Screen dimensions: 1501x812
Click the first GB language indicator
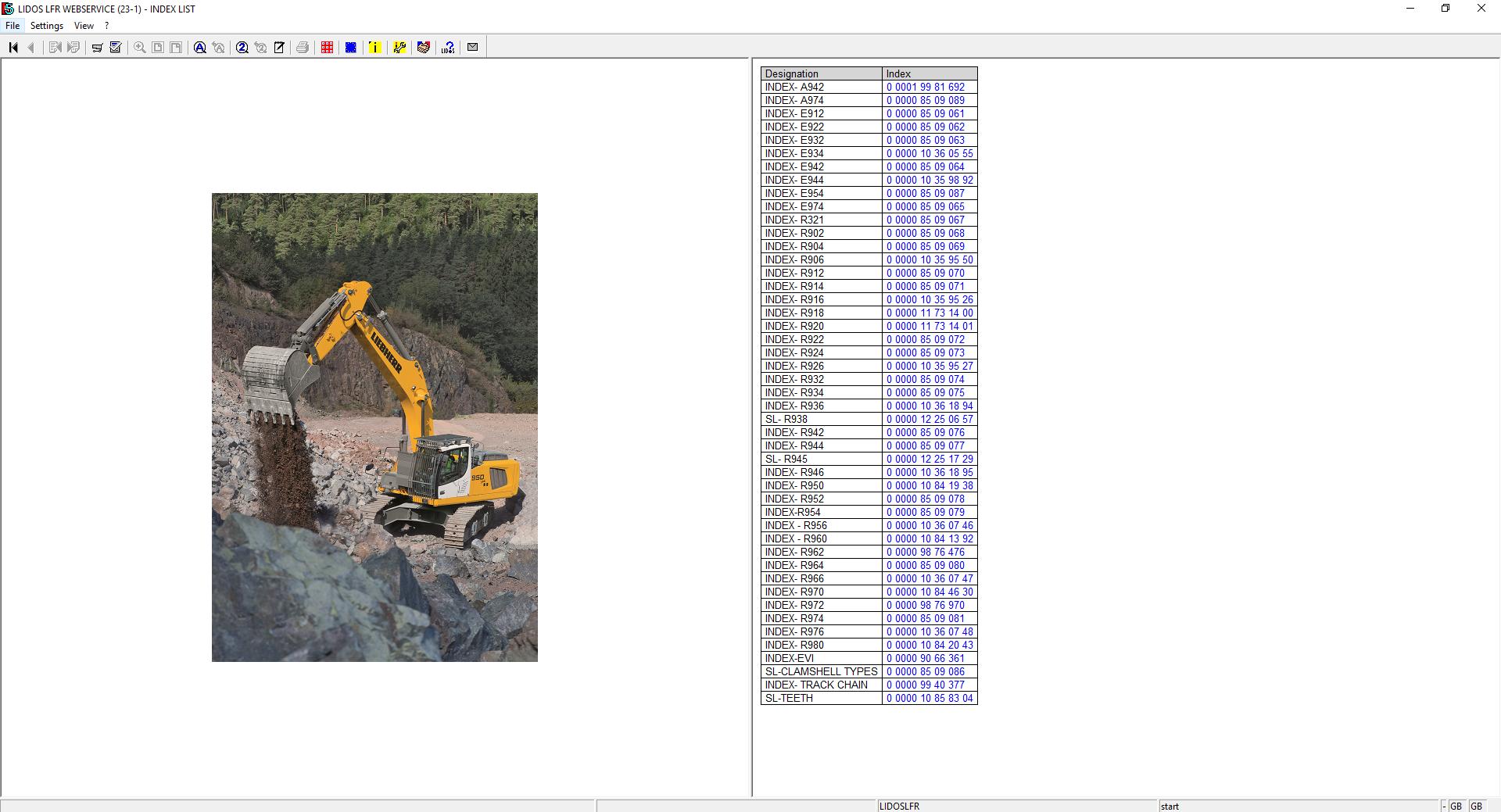click(x=1457, y=806)
